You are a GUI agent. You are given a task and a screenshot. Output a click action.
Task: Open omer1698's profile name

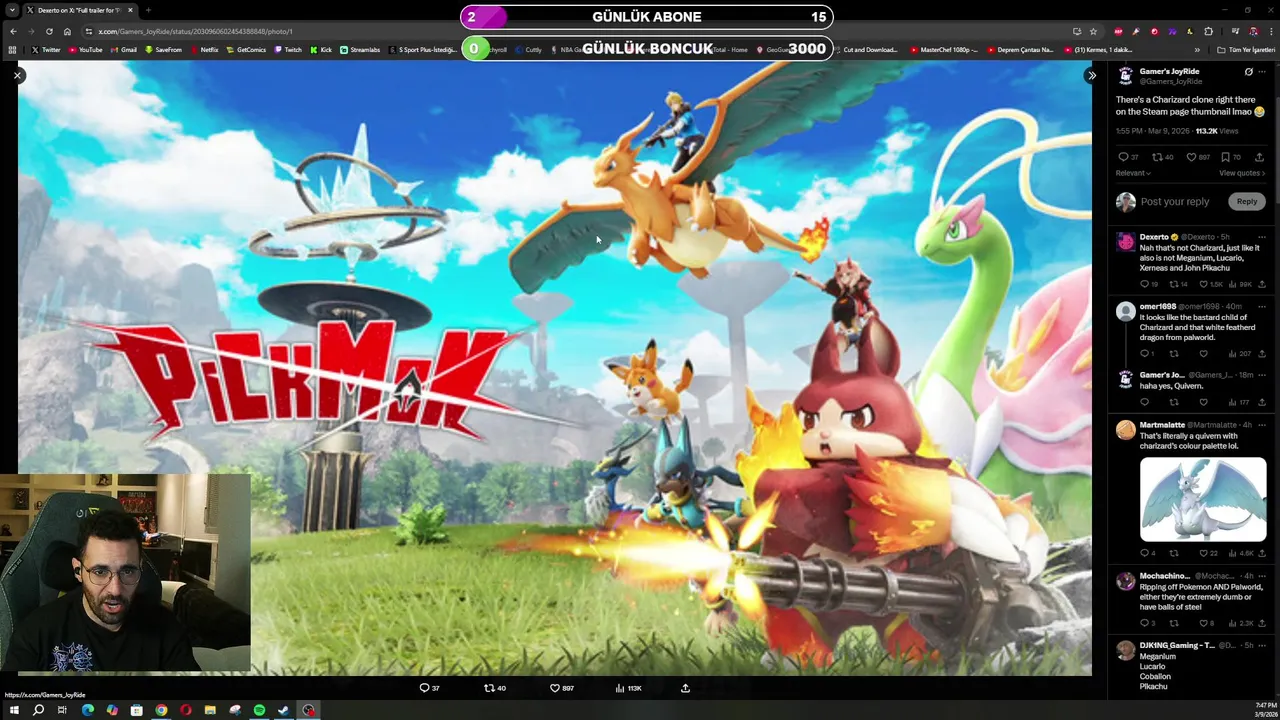(1157, 306)
